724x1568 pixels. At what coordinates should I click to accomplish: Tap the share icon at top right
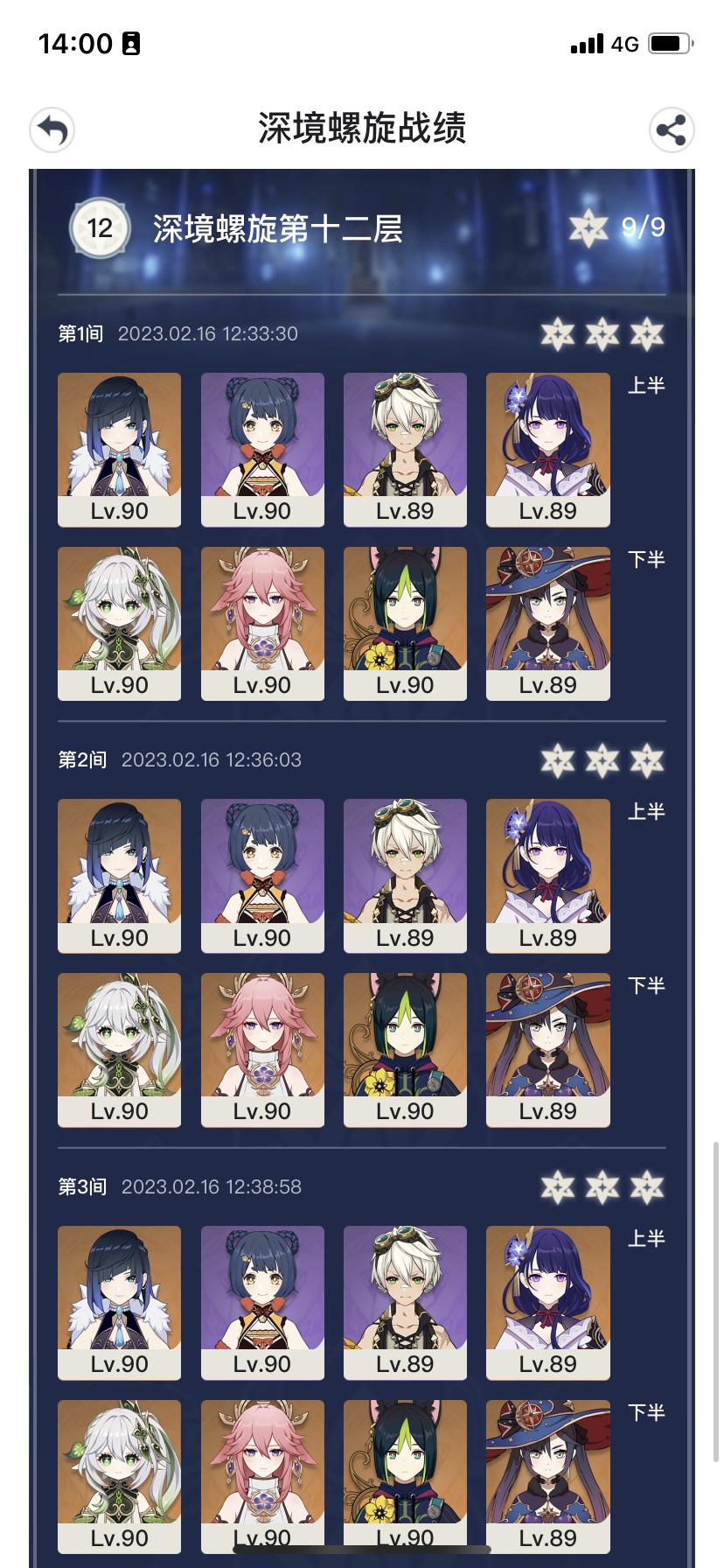pos(672,130)
